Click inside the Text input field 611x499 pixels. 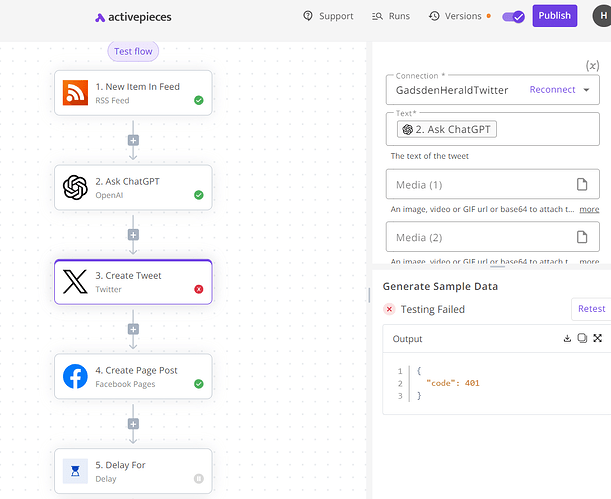point(493,129)
